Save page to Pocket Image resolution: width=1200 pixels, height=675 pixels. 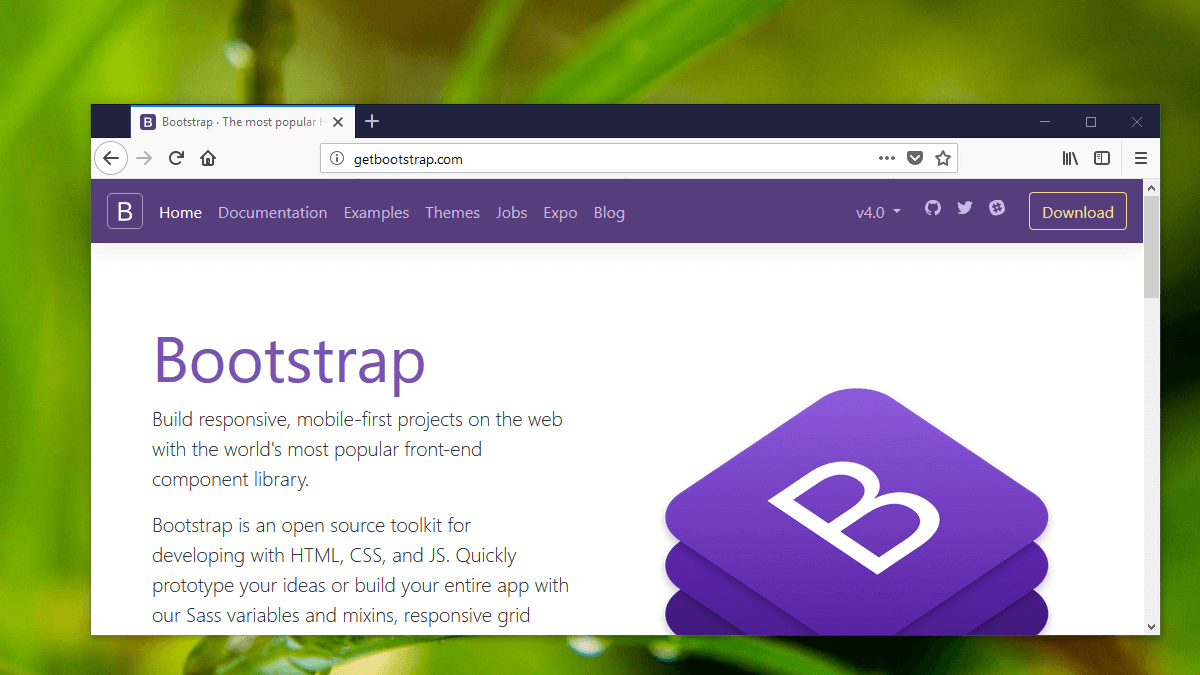915,158
